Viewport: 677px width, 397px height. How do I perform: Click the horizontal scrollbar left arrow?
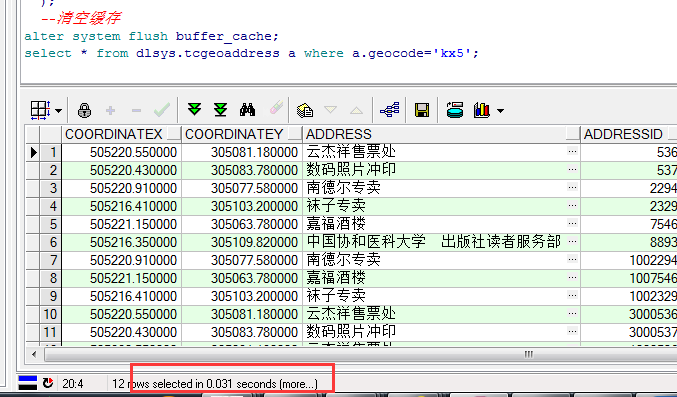pos(34,355)
